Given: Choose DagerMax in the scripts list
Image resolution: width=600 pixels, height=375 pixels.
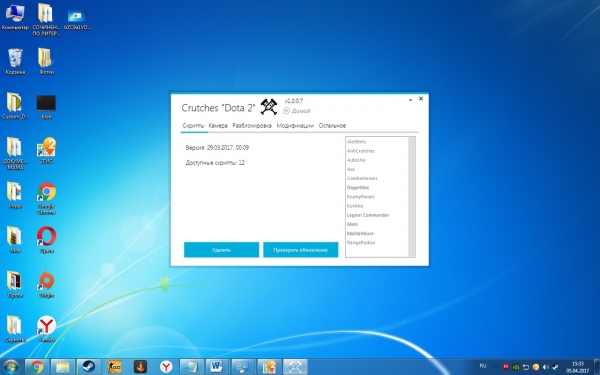Looking at the screenshot, I should point(358,188).
